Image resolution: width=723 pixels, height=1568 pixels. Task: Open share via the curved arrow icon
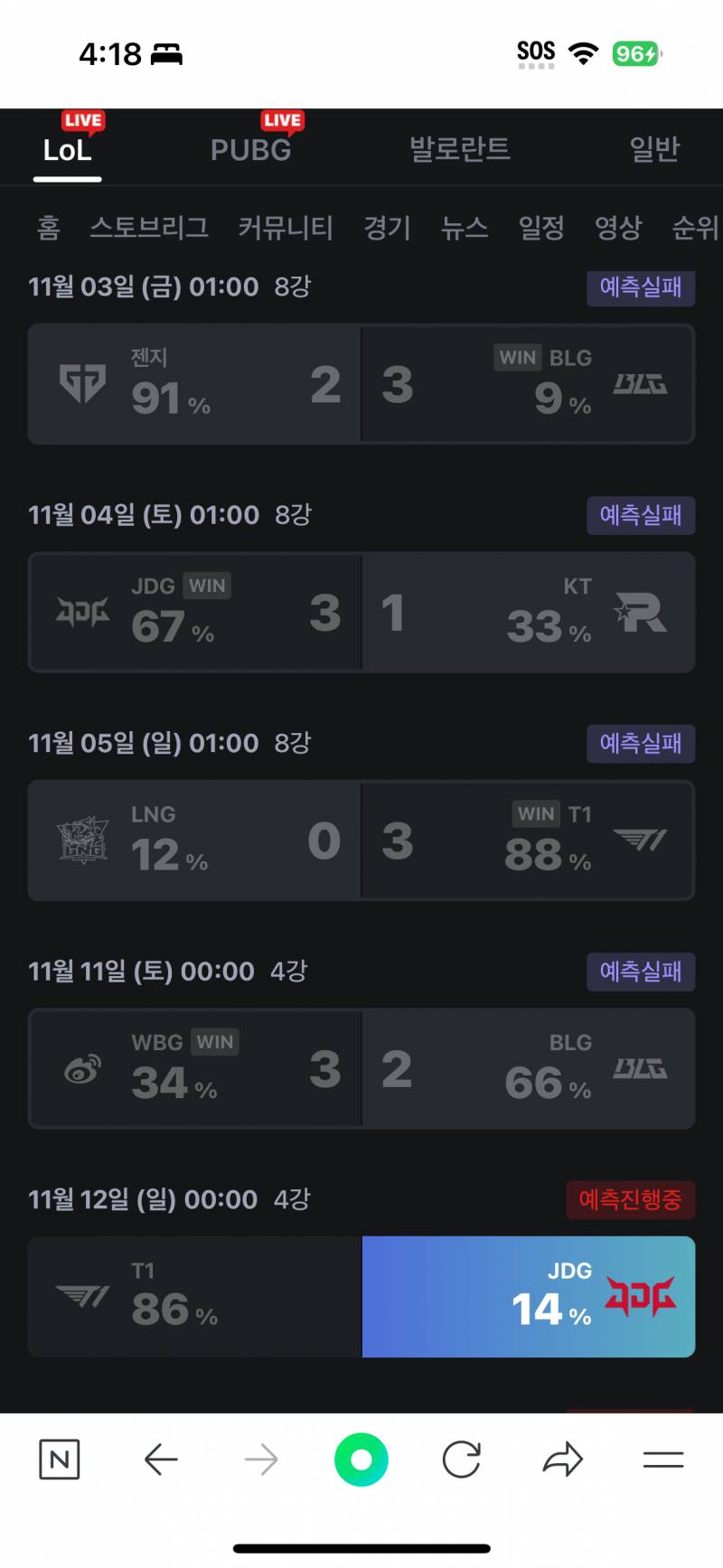coord(562,1459)
